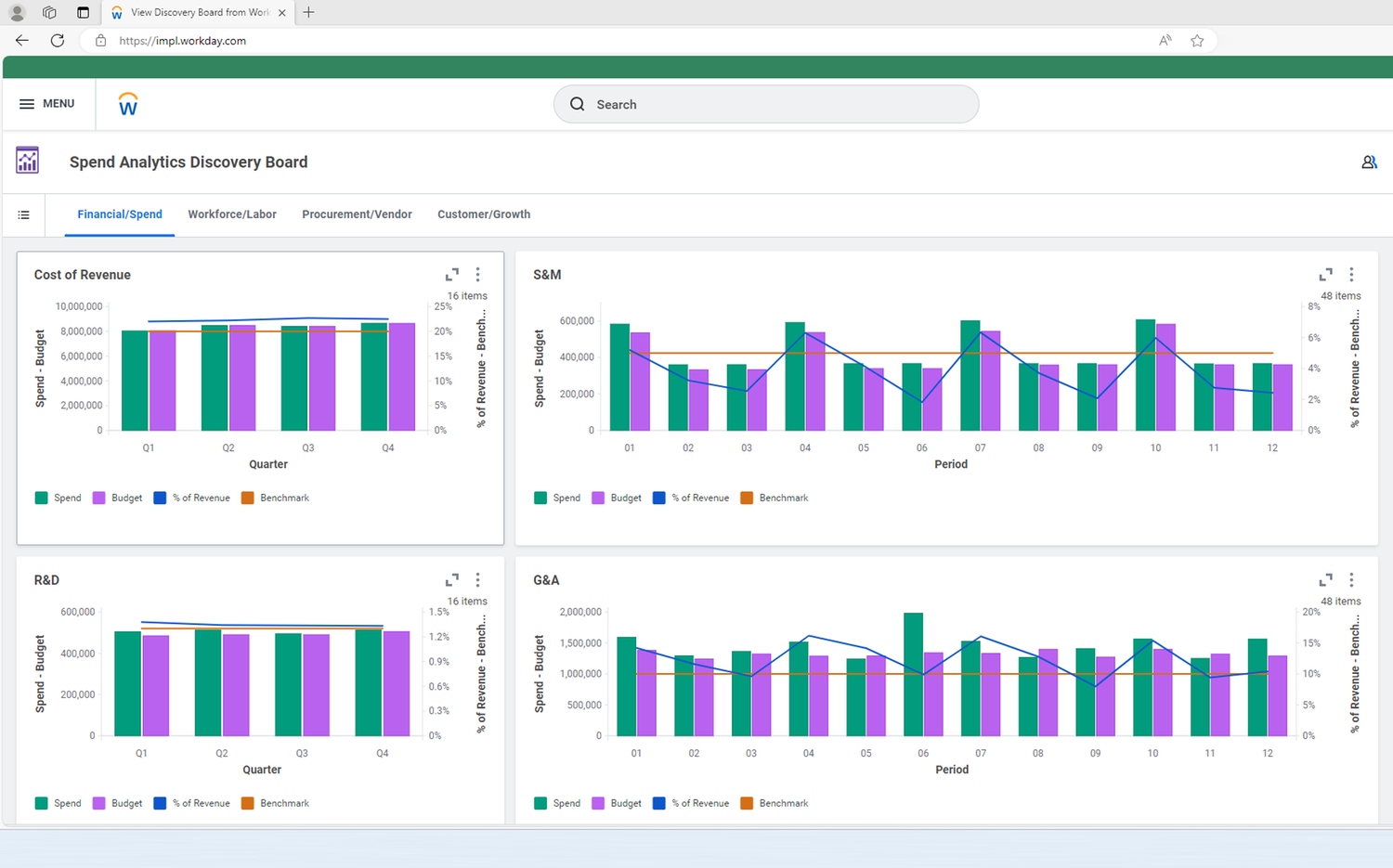Screen dimensions: 1393x868
Task: Open the R&D card kebab menu
Action: coord(477,579)
